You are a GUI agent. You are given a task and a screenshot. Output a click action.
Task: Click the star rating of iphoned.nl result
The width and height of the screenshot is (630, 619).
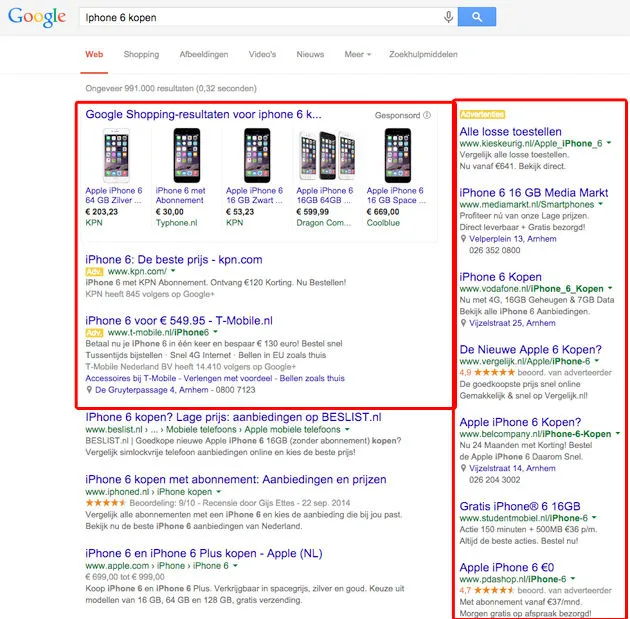(106, 503)
